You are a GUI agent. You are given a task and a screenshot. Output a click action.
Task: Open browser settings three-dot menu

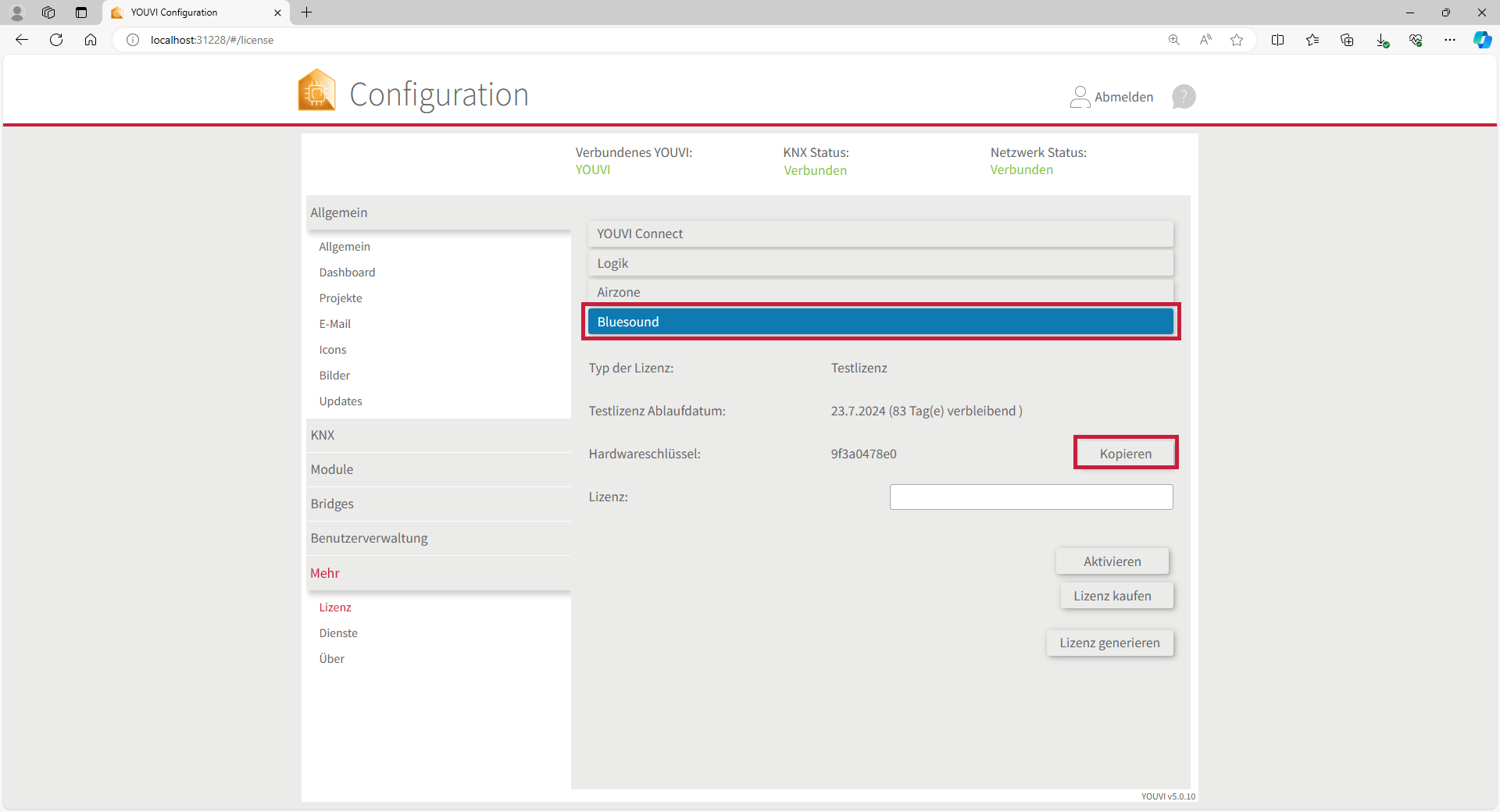(x=1450, y=40)
